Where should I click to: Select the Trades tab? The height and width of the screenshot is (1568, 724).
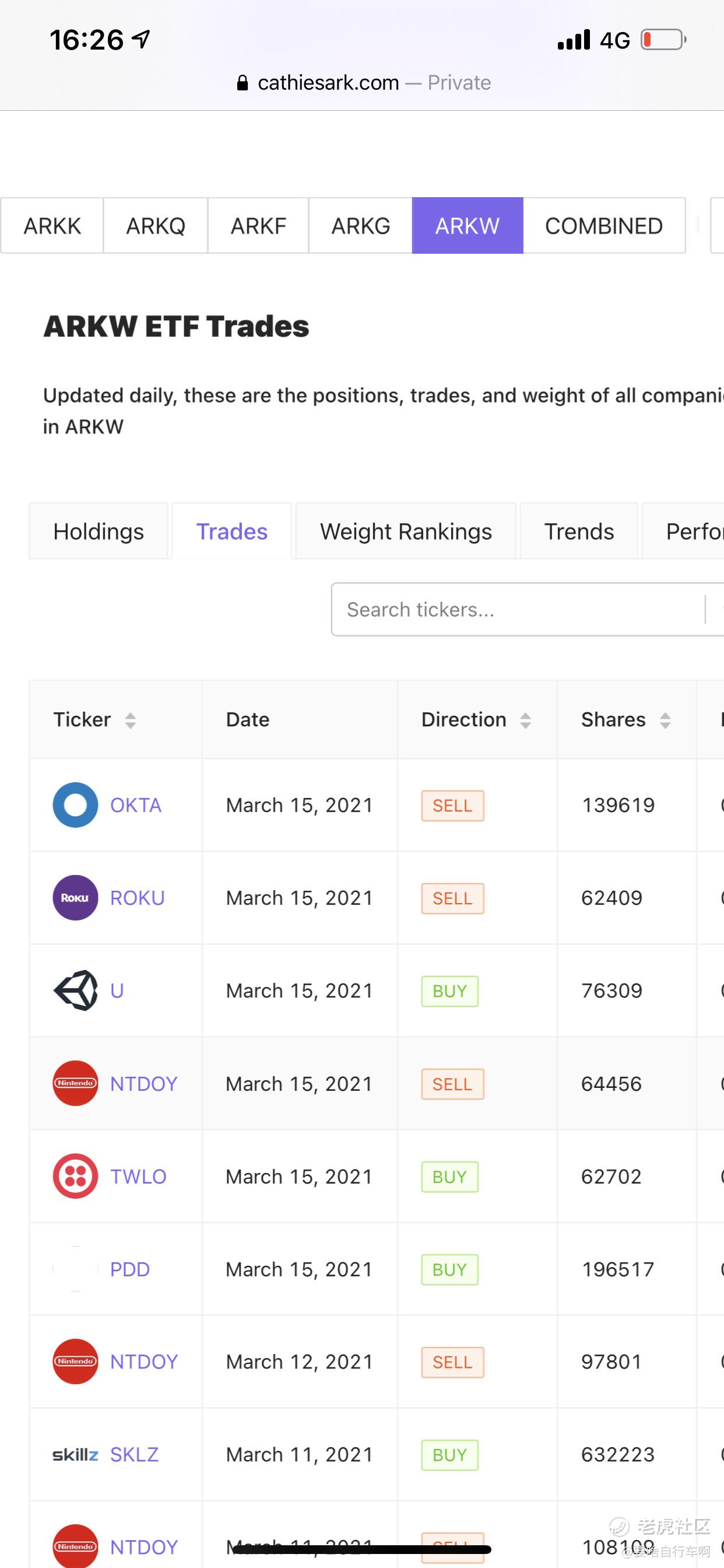pos(232,531)
